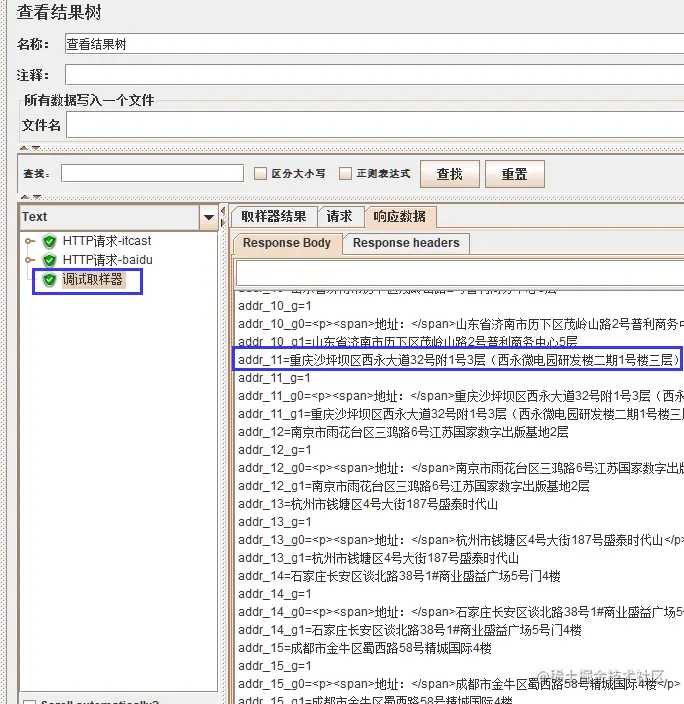Click the line addr_12_g1=南京市雨花台区三鸿路6号
Viewport: 684px width, 704px height.
(x=414, y=486)
